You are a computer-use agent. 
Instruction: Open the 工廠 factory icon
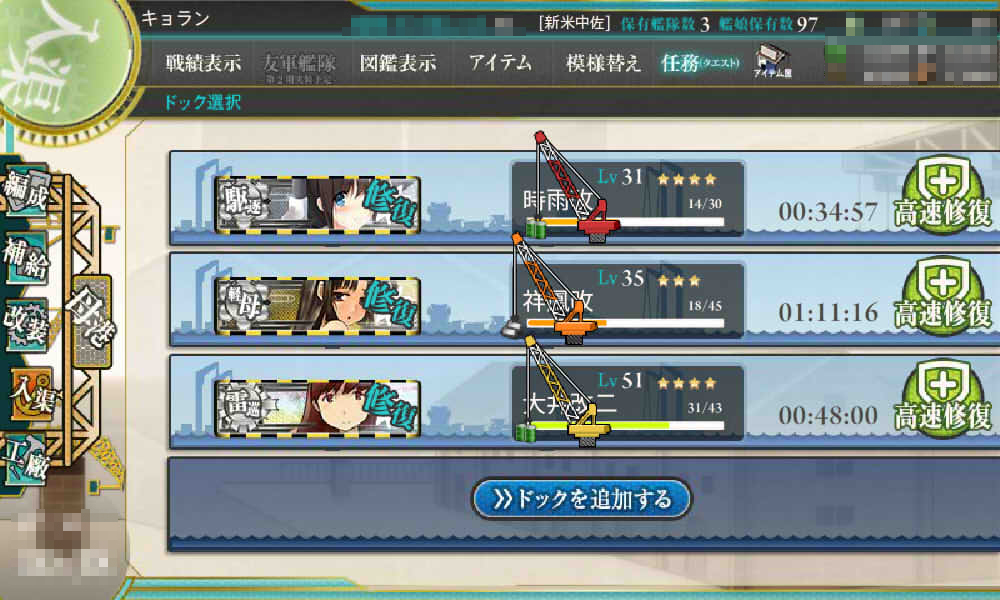pyautogui.click(x=27, y=460)
